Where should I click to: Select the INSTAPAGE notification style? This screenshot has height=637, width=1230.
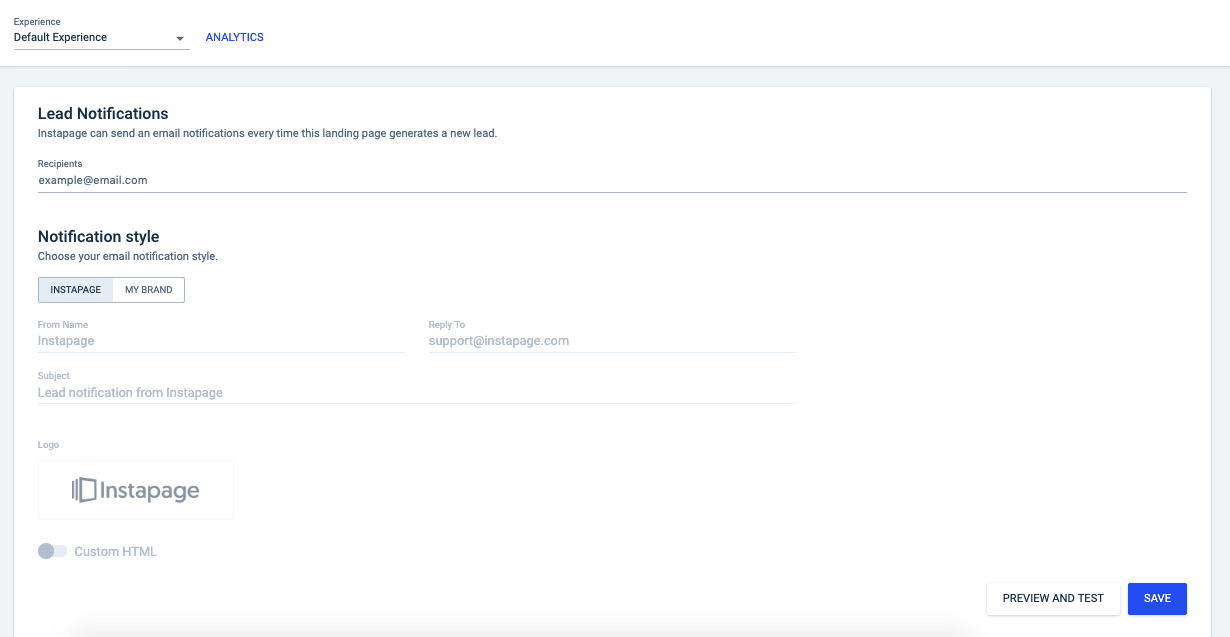pos(76,290)
